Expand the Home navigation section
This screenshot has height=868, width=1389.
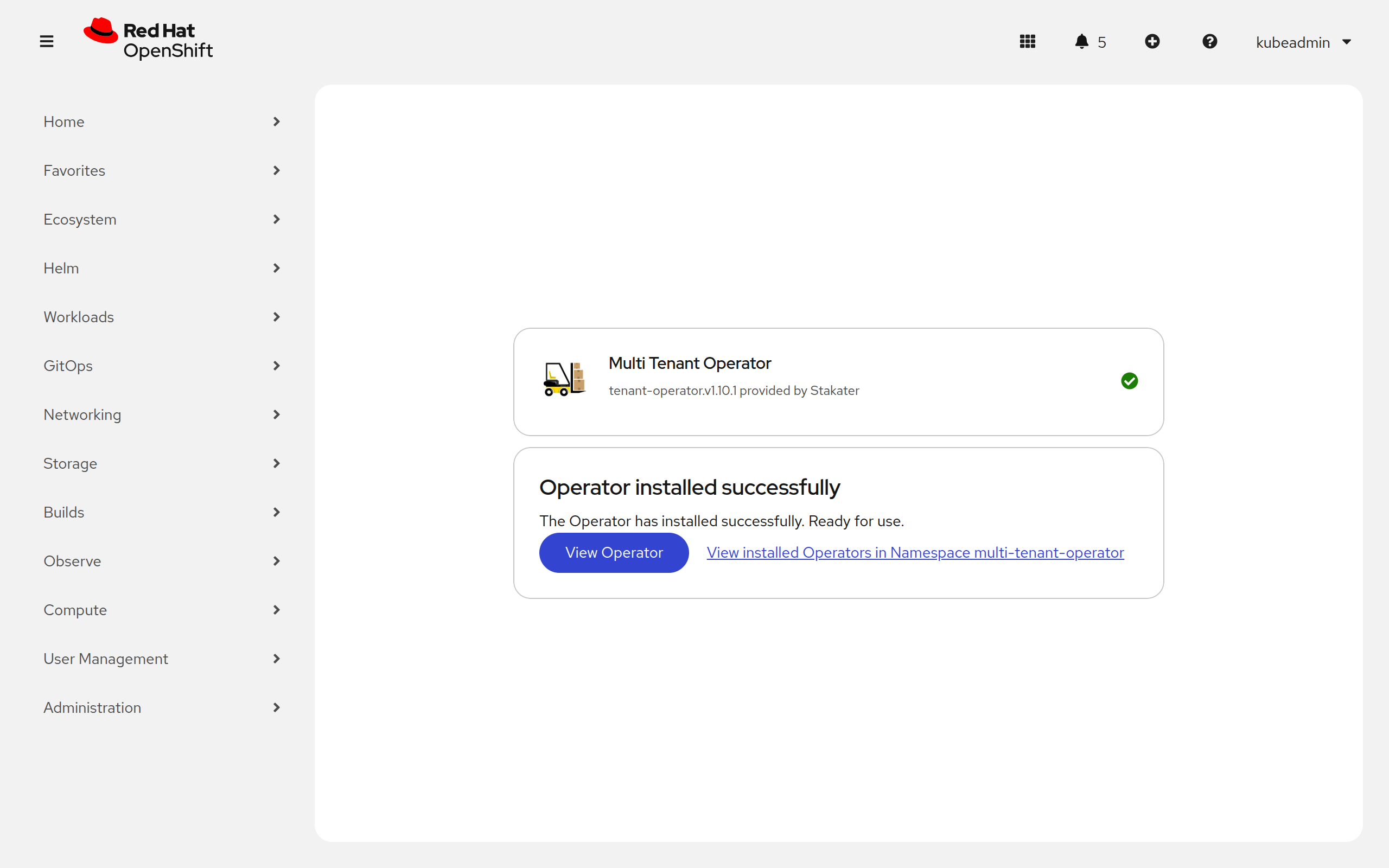(x=162, y=122)
